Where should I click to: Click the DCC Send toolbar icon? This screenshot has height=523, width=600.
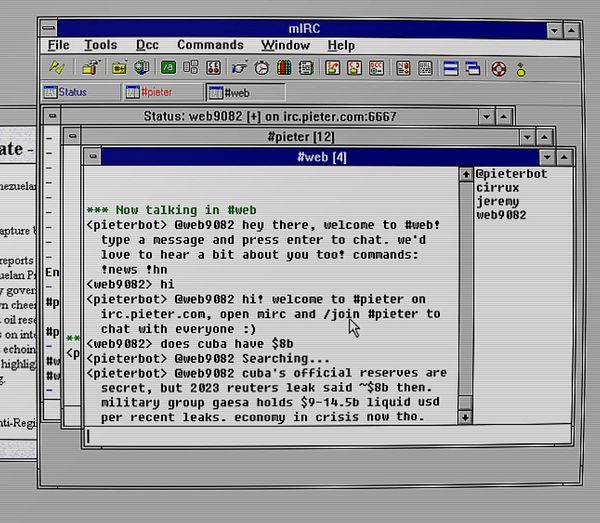pyautogui.click(x=333, y=68)
